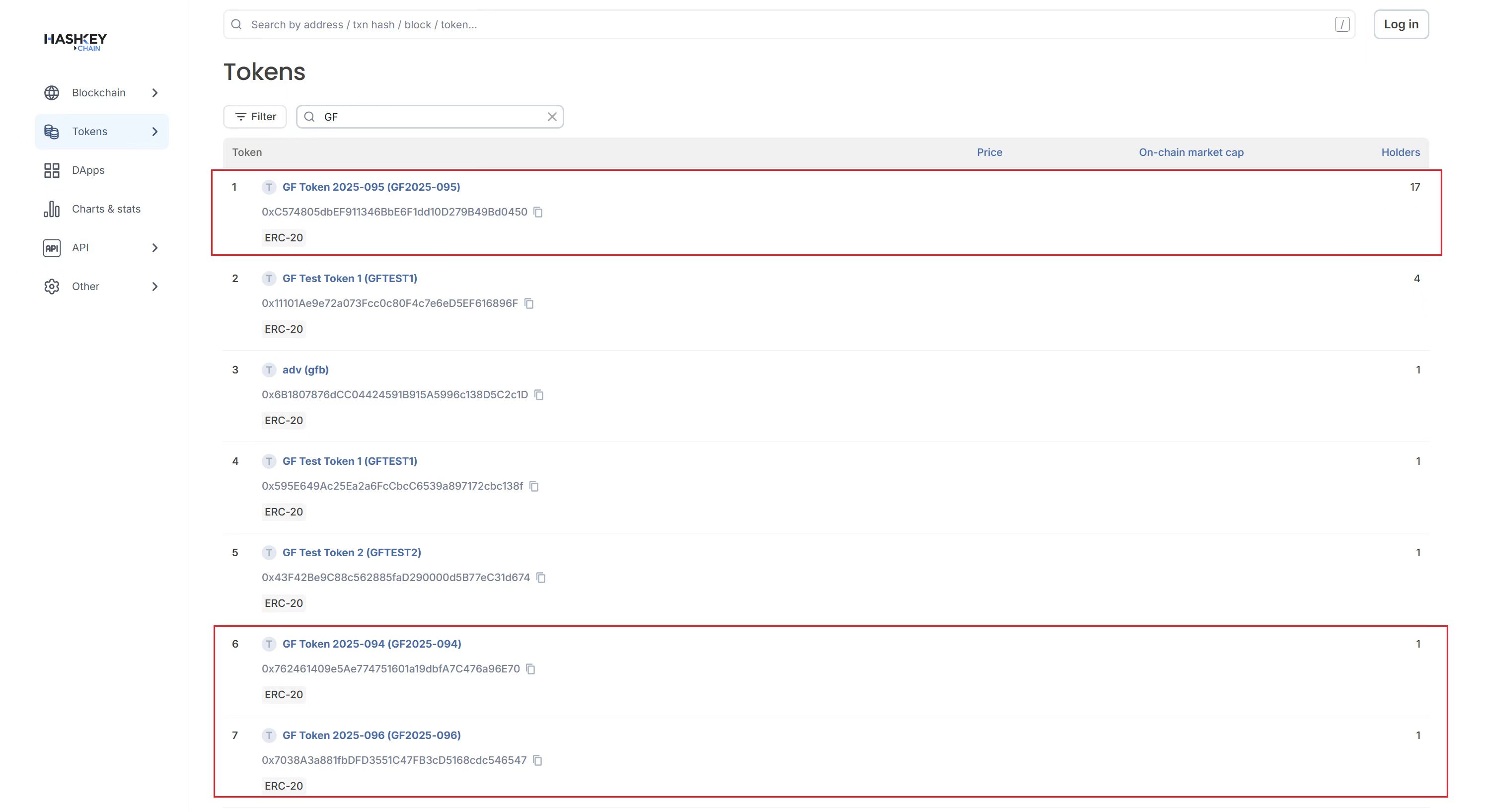The height and width of the screenshot is (812, 1486).
Task: Click the Token column header
Action: [x=247, y=152]
